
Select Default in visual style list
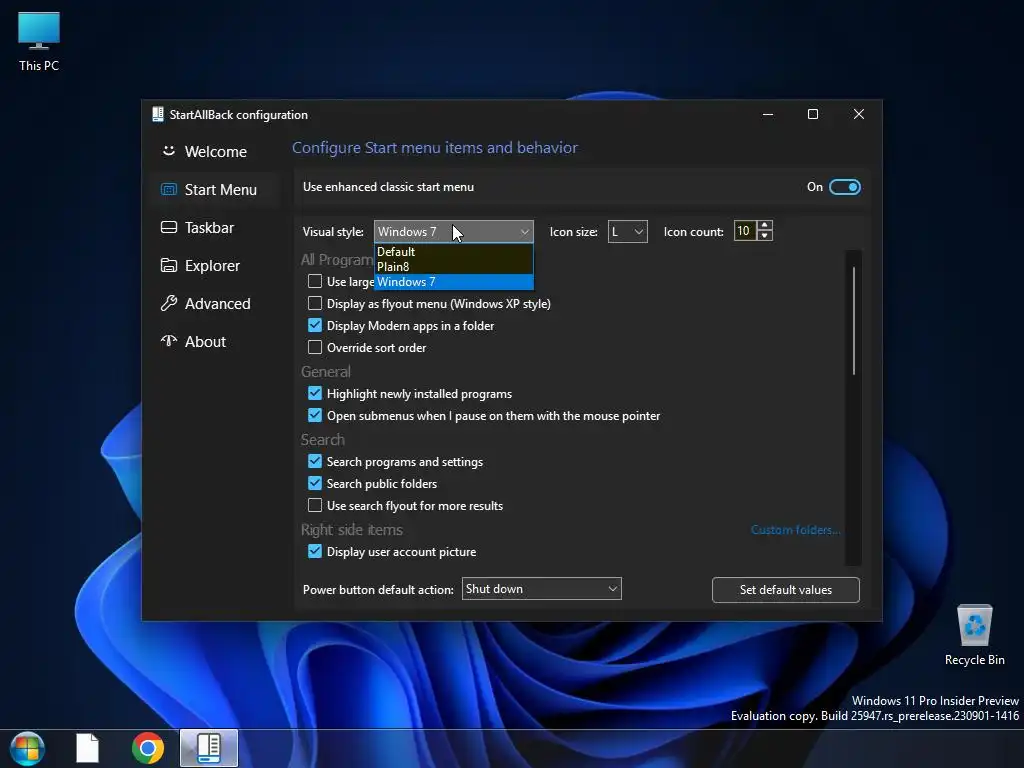(x=454, y=251)
